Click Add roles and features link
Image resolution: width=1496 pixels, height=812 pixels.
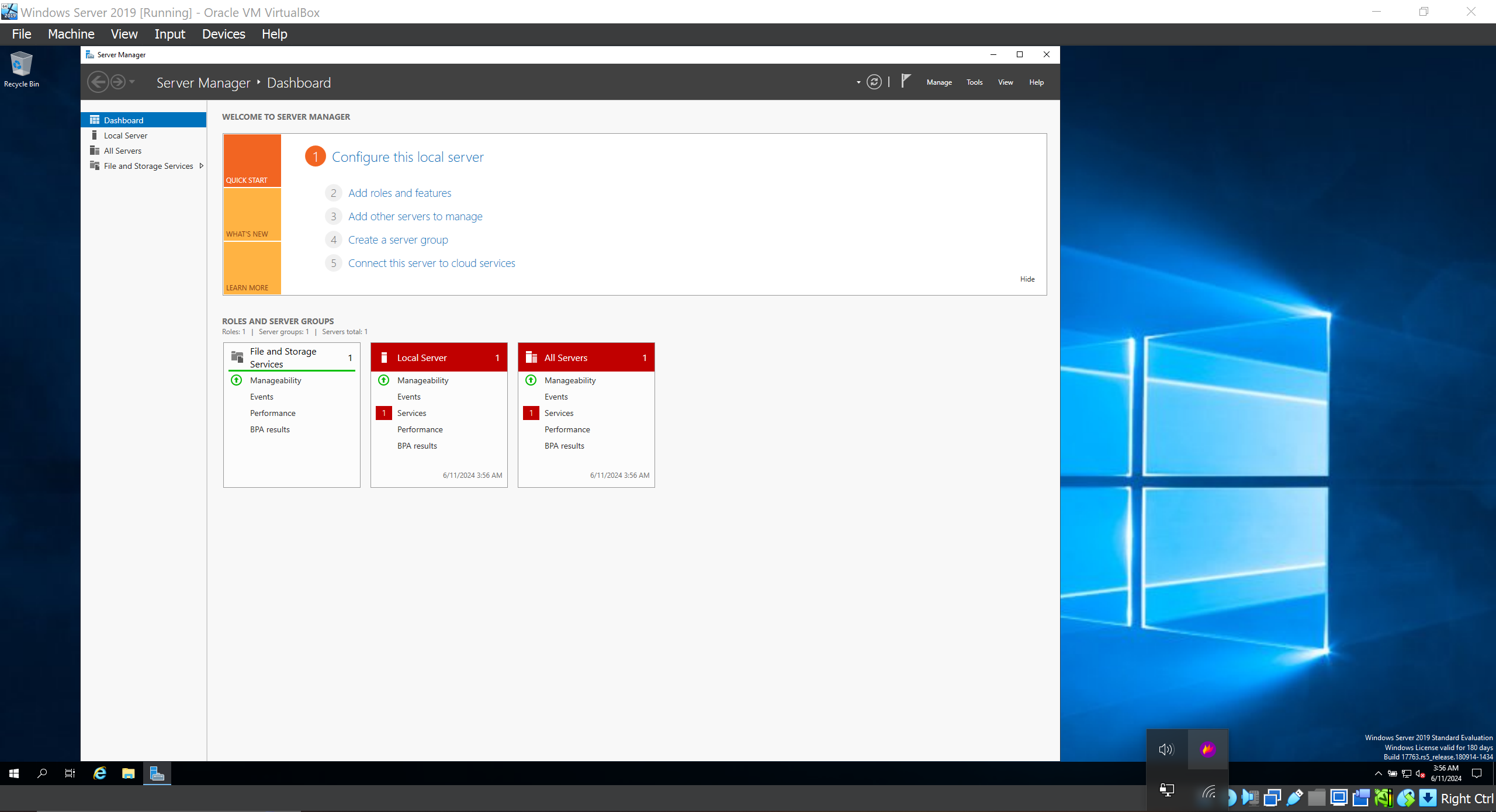[x=400, y=193]
